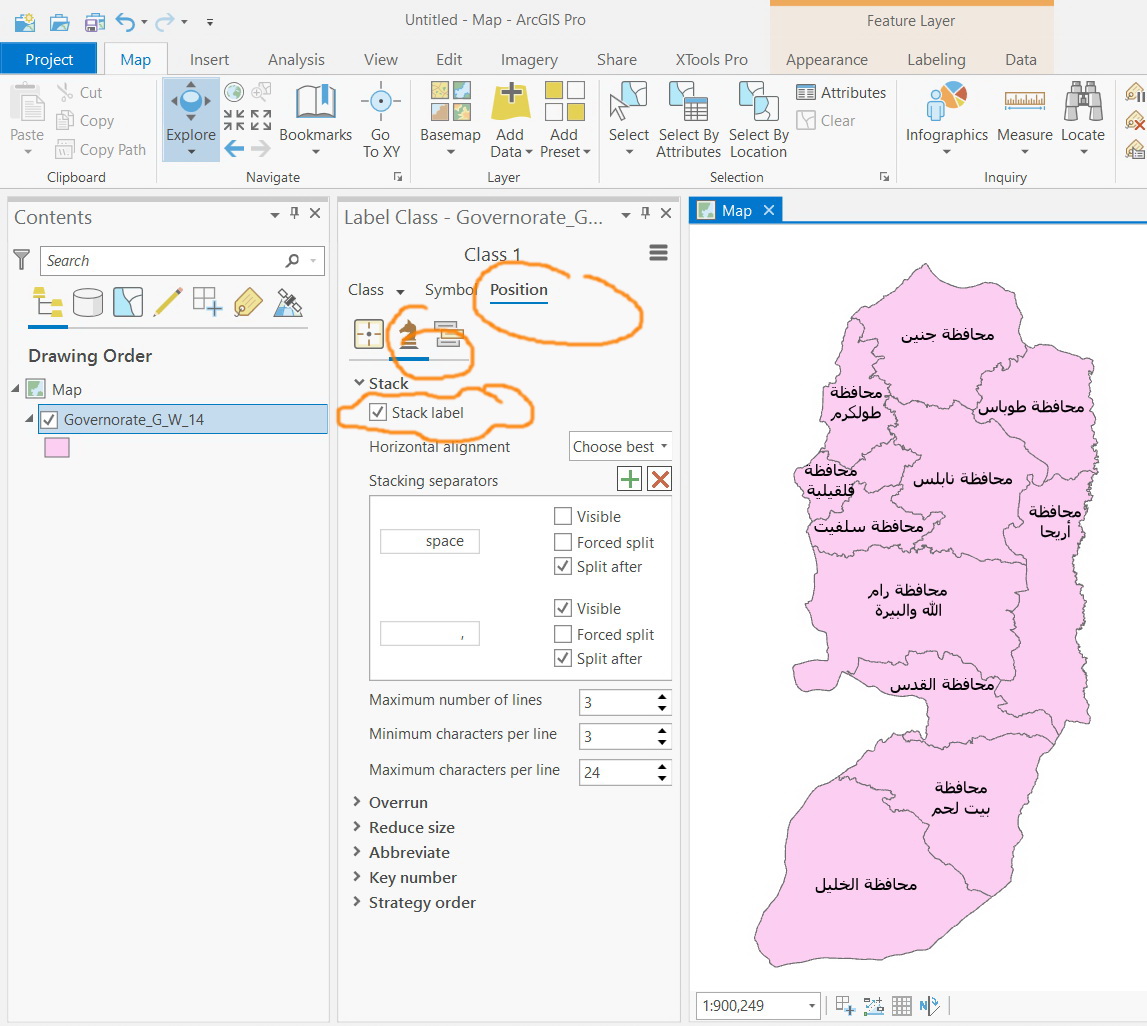1147x1026 pixels.
Task: Open the Appearance ribbon tab
Action: pos(827,60)
